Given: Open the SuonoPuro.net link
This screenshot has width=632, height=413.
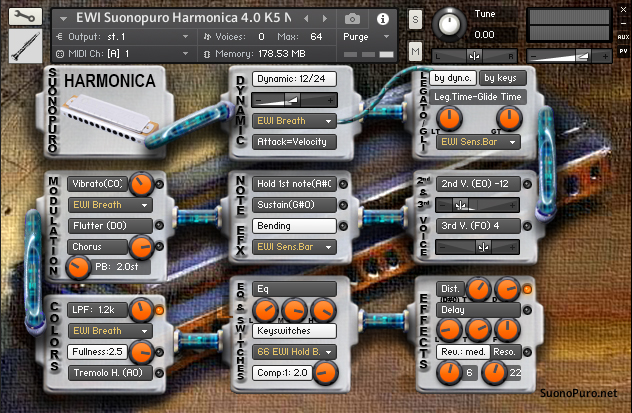Looking at the screenshot, I should (x=578, y=393).
